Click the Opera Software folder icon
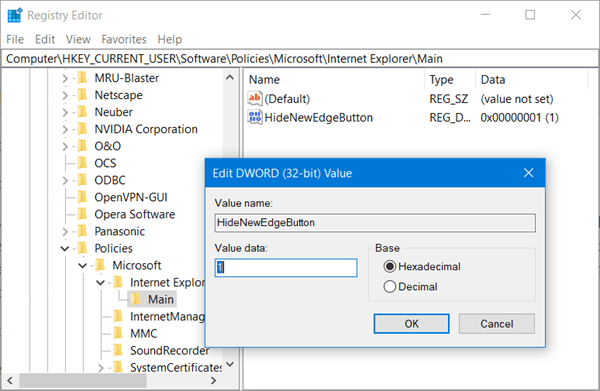 pos(82,214)
